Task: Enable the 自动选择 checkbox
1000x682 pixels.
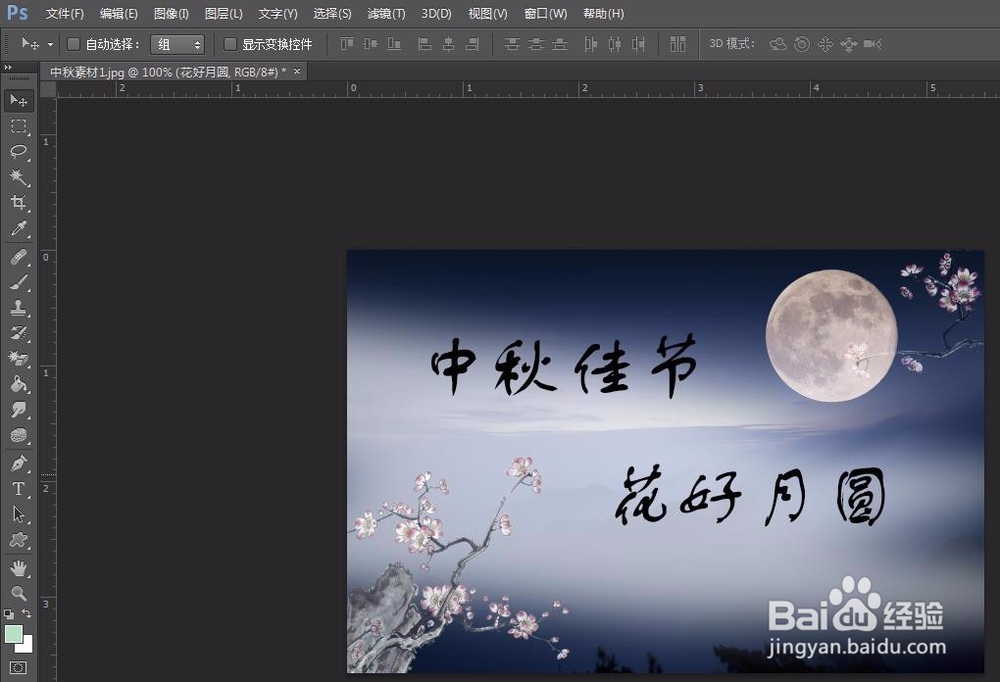Action: tap(72, 44)
